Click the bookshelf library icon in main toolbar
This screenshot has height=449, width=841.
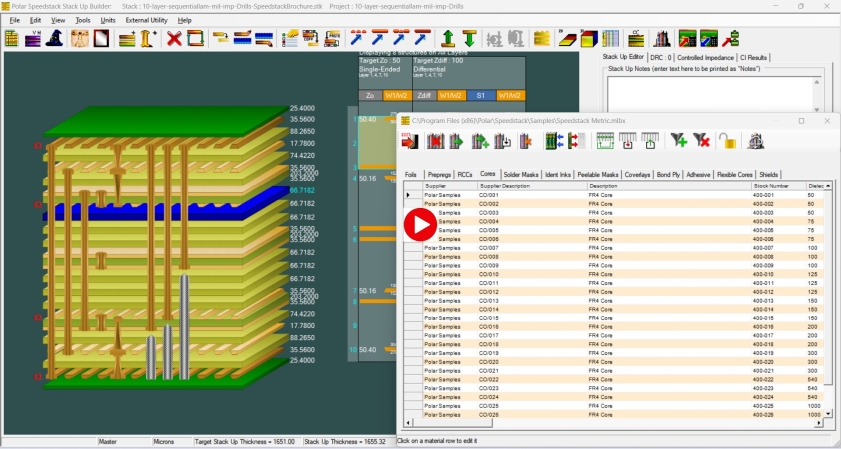pos(662,38)
